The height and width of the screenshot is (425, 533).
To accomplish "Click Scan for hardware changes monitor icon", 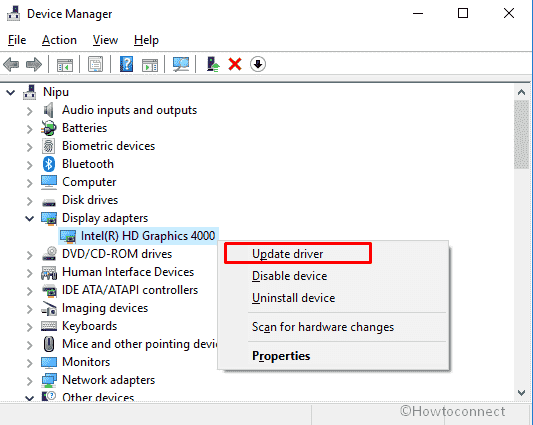I will tap(181, 64).
